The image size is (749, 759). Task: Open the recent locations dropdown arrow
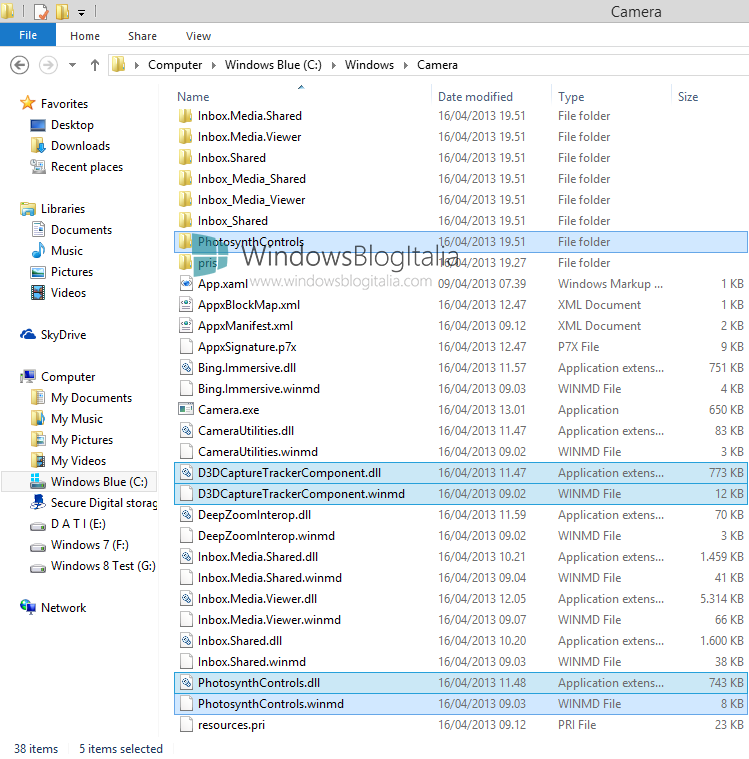(73, 65)
